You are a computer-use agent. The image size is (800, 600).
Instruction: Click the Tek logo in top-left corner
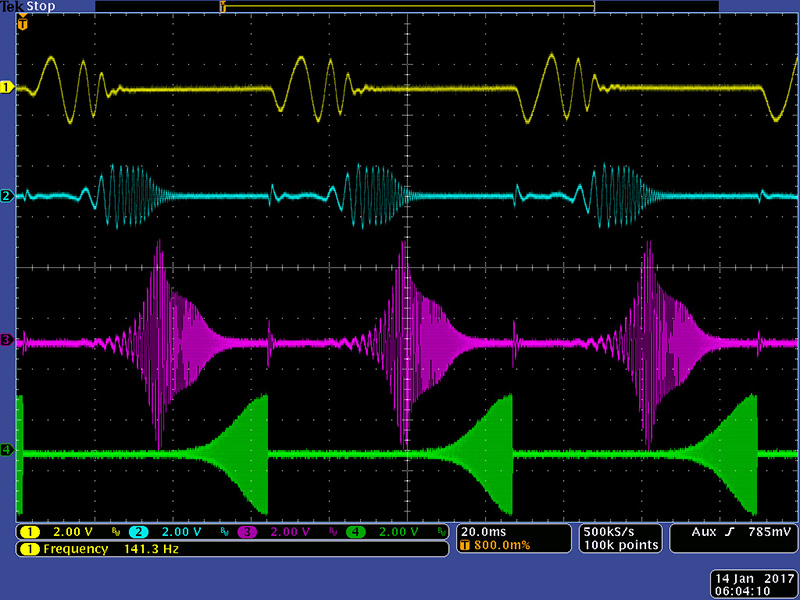11,6
